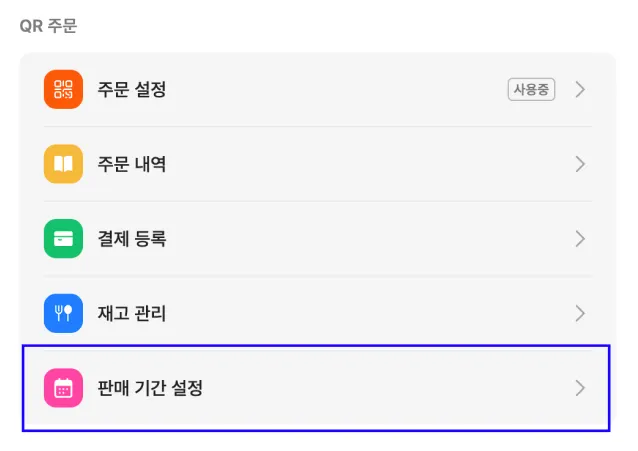Select the 주문 내역 menu label
The height and width of the screenshot is (451, 638).
132,164
